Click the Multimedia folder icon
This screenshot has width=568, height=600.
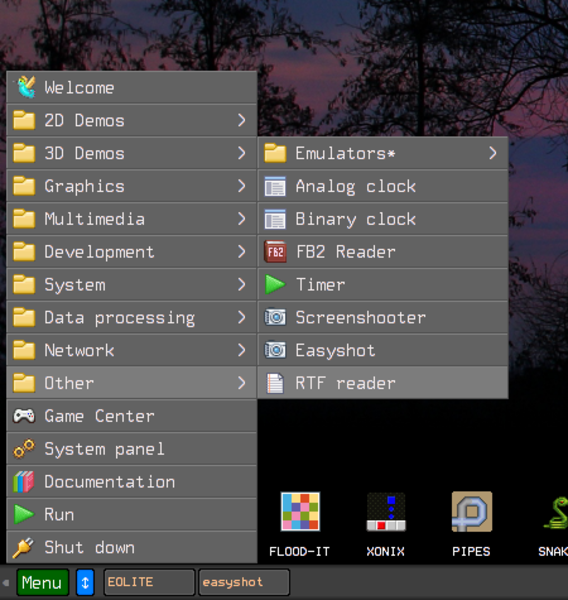point(24,219)
